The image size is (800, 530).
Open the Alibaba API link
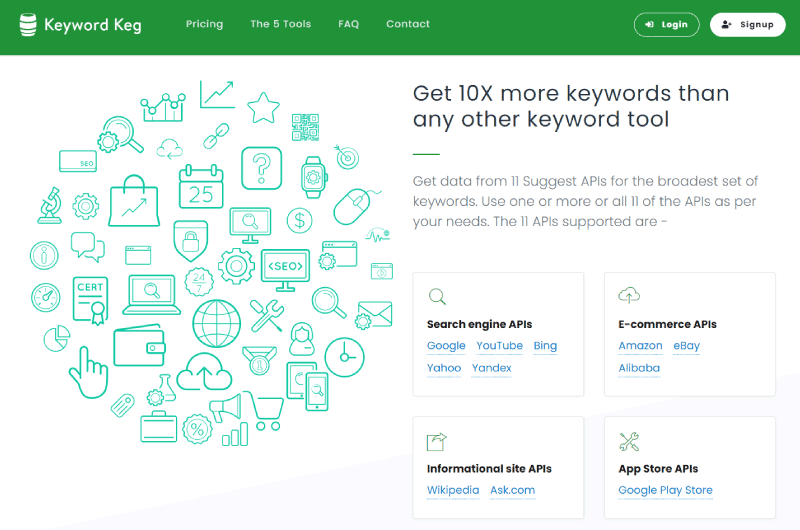pos(639,368)
